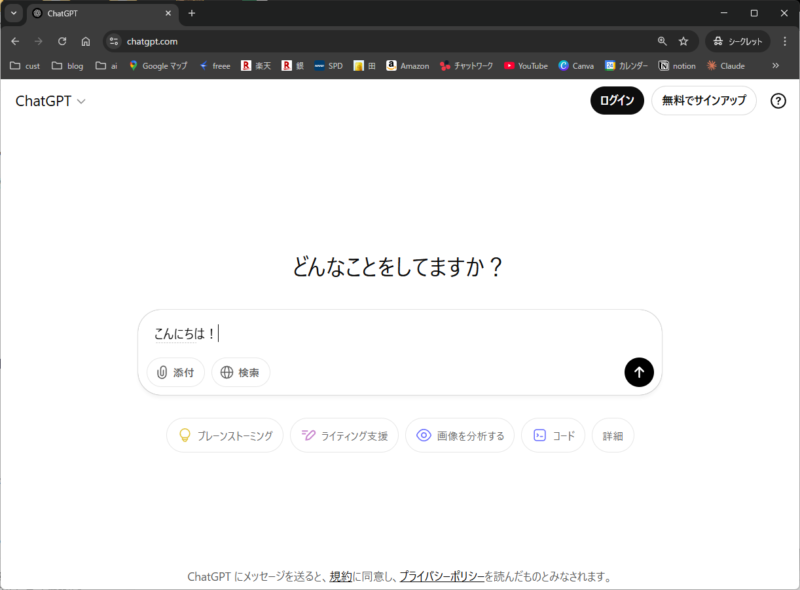Open the blog bookmarks folder
This screenshot has height=590, width=800.
pyautogui.click(x=67, y=66)
